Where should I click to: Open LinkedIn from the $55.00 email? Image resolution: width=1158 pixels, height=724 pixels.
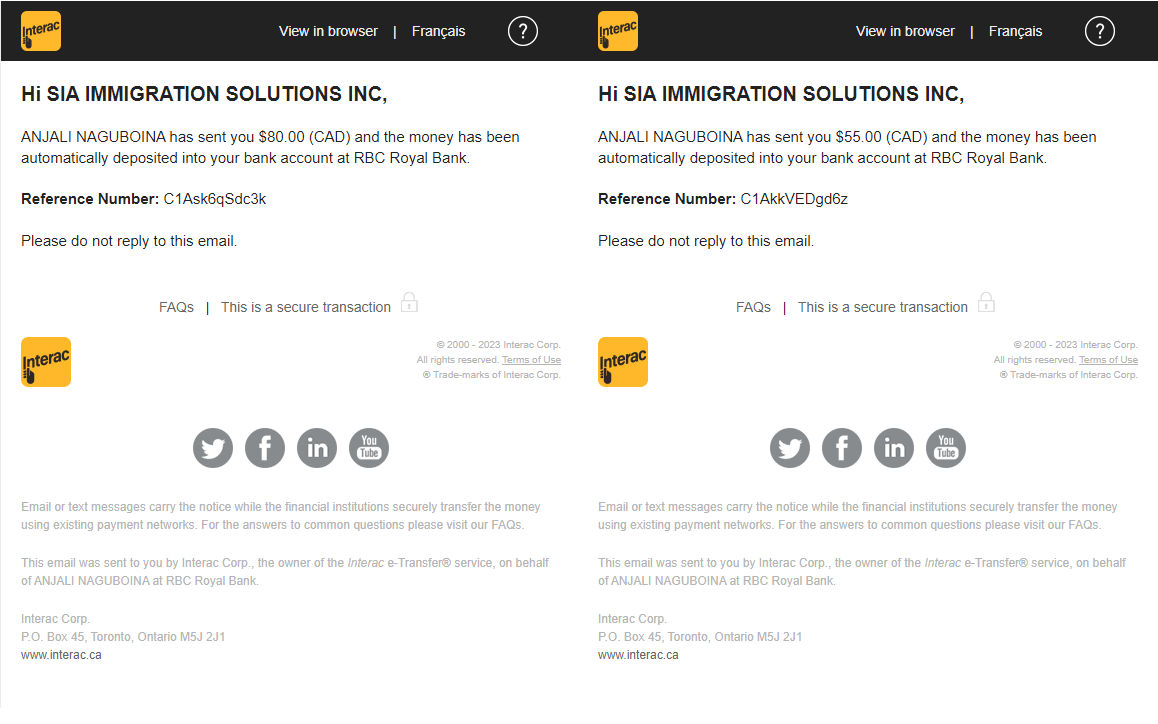894,448
